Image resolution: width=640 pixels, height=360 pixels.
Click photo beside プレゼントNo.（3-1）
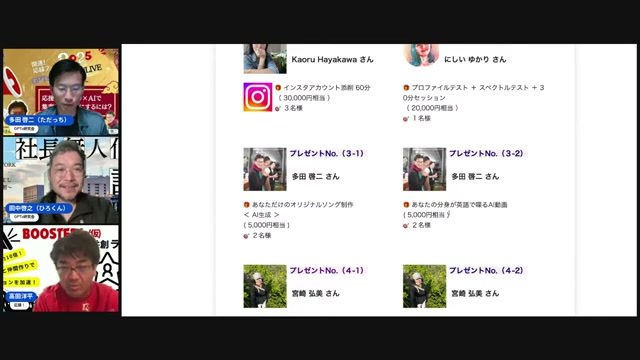click(x=265, y=169)
